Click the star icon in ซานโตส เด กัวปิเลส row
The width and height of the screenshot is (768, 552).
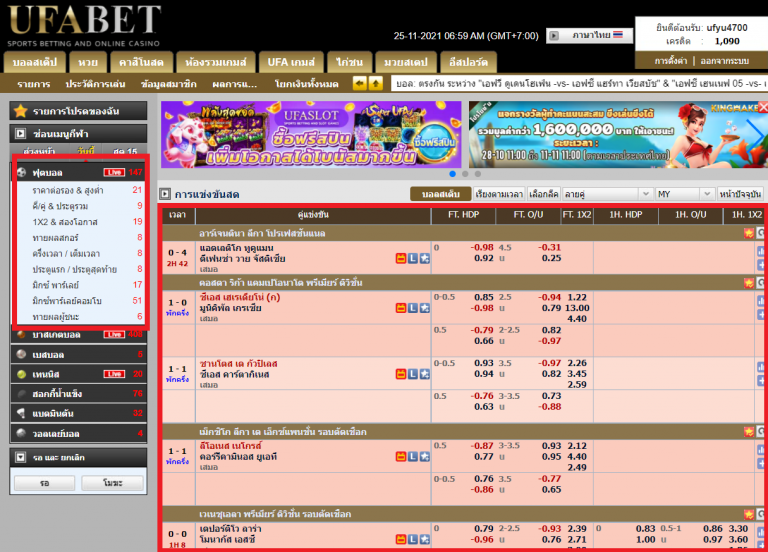click(x=425, y=374)
